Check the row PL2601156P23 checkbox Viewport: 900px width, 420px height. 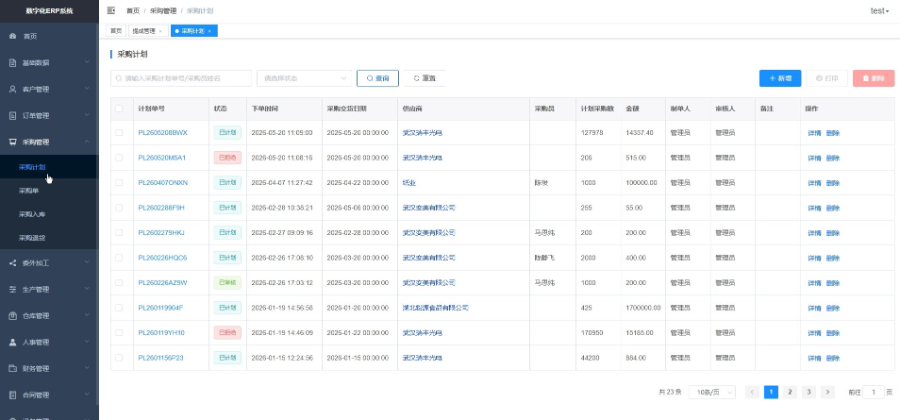click(119, 357)
